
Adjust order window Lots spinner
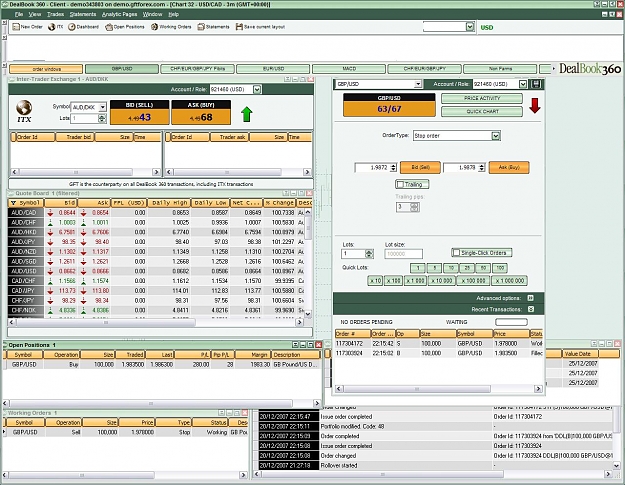(369, 254)
